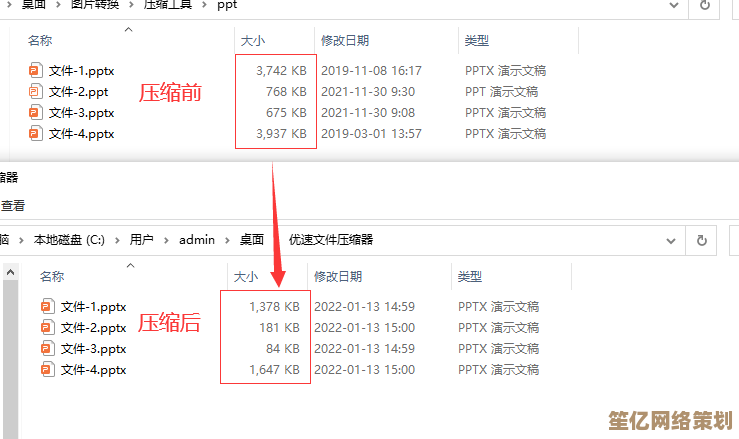Click 3,937 KB size cell
Viewport: 739px width, 439px height.
(x=281, y=134)
